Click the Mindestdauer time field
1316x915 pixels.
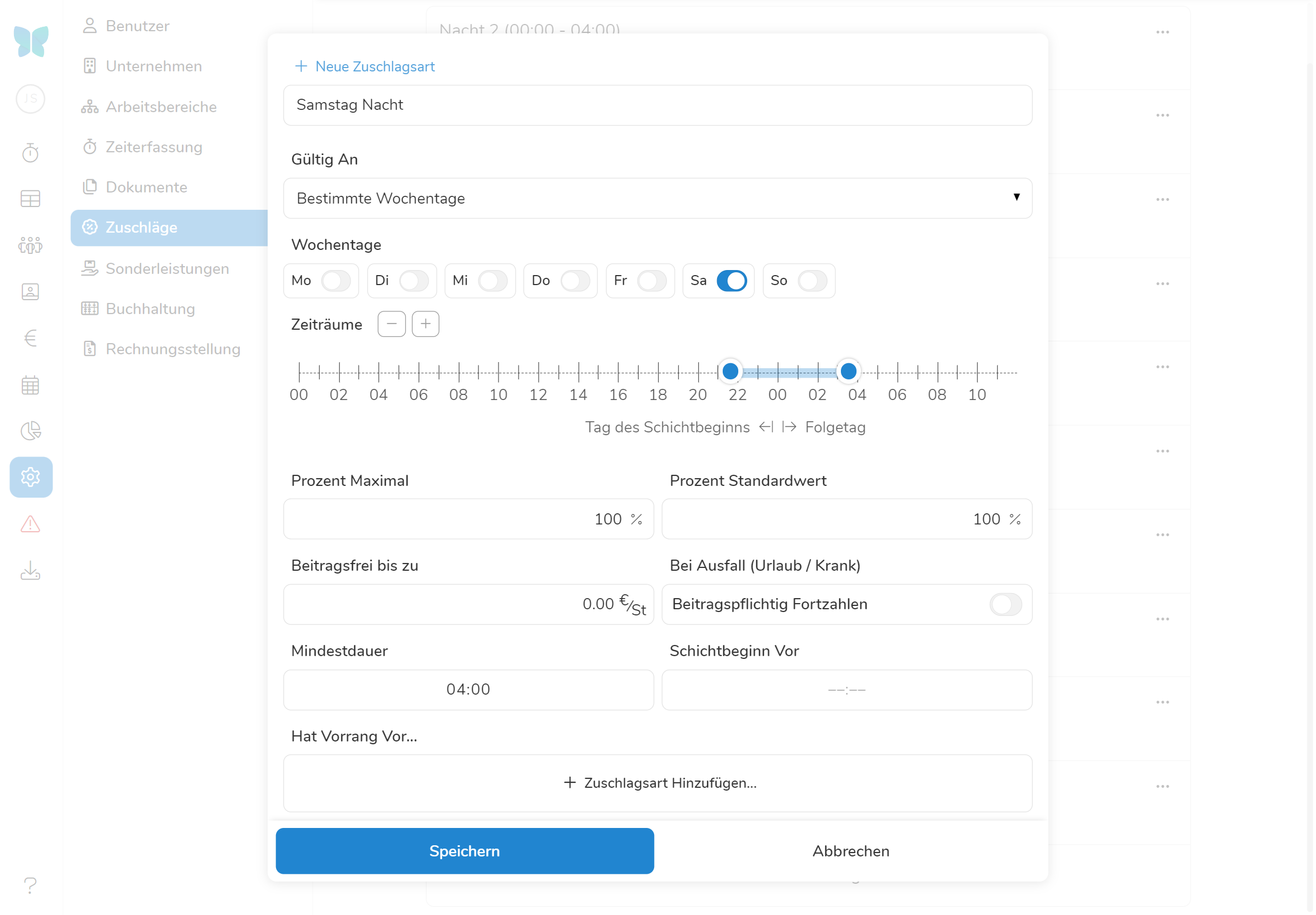click(468, 690)
